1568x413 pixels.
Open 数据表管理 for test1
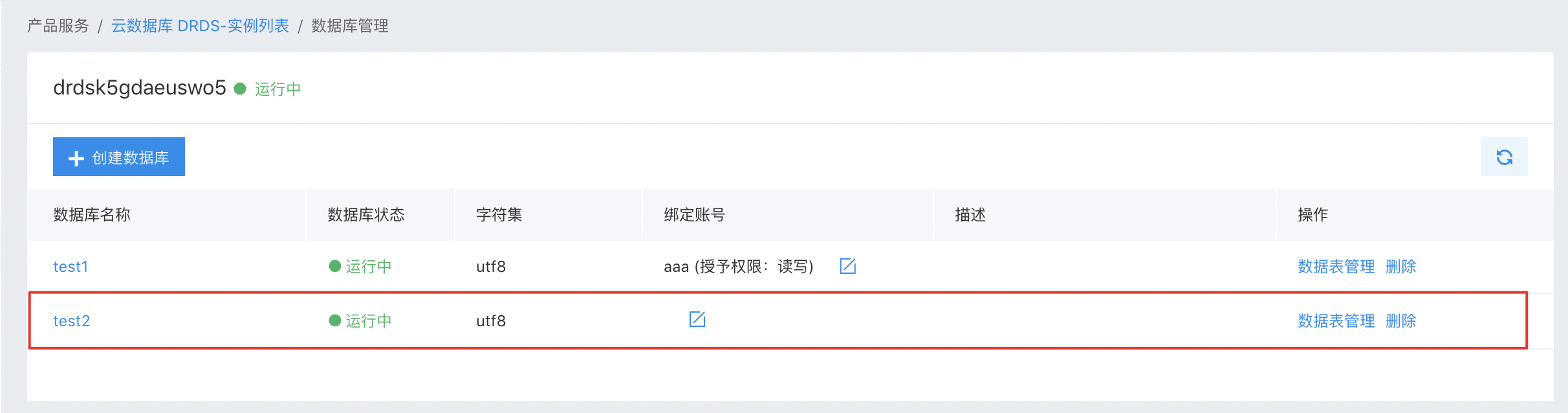(x=1336, y=267)
